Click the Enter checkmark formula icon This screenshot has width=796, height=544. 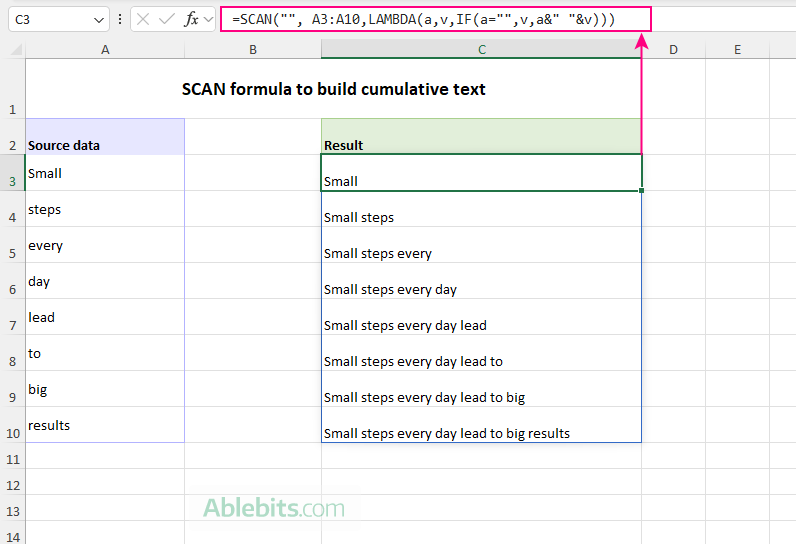(x=167, y=19)
